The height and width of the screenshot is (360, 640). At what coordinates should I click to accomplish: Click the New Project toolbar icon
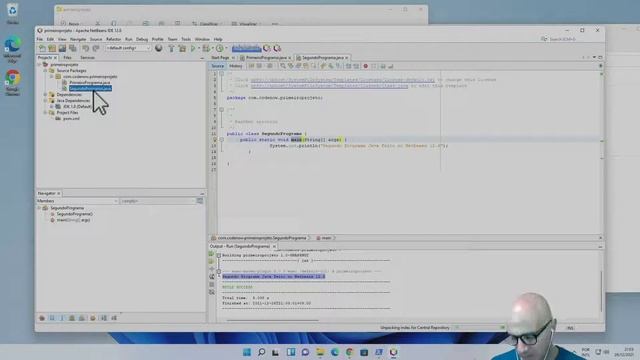52,49
